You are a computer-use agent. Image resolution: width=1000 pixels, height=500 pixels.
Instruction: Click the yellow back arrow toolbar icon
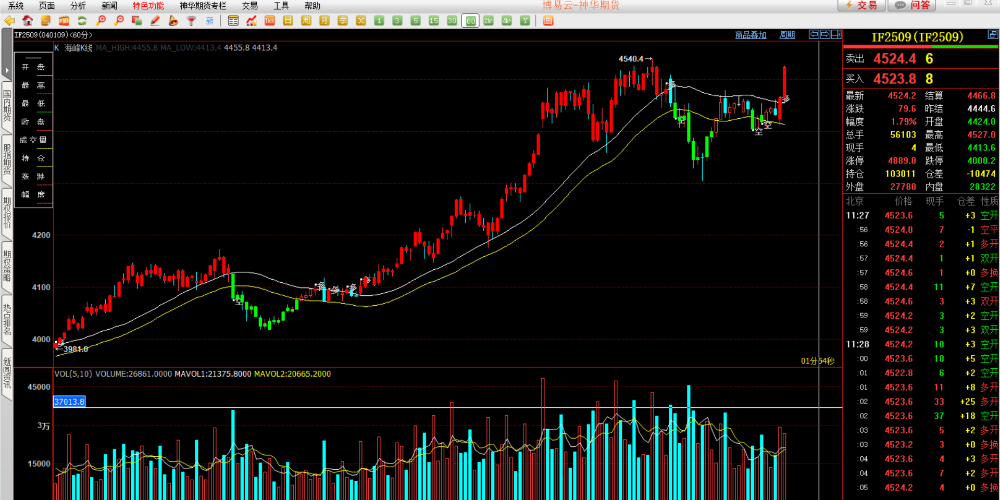(x=9, y=20)
